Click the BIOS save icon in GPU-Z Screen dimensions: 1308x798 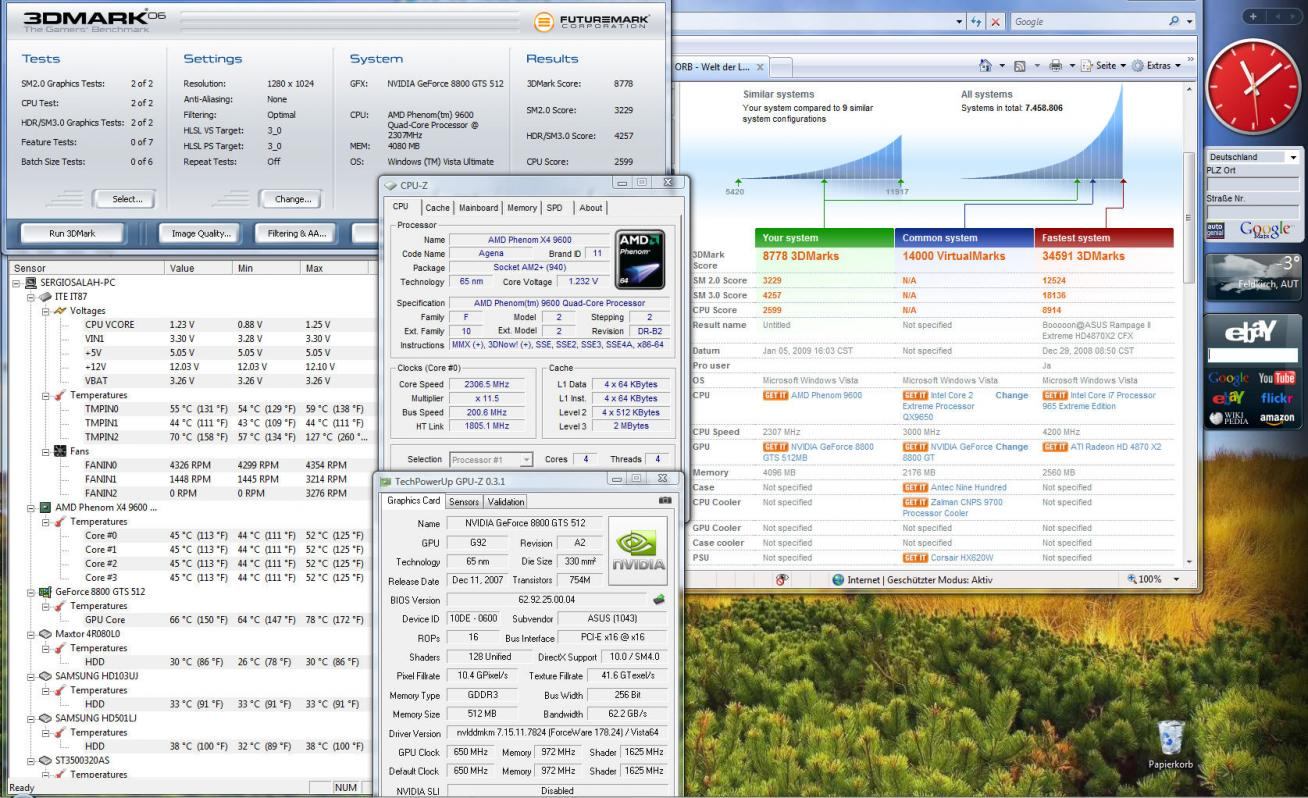[x=658, y=600]
